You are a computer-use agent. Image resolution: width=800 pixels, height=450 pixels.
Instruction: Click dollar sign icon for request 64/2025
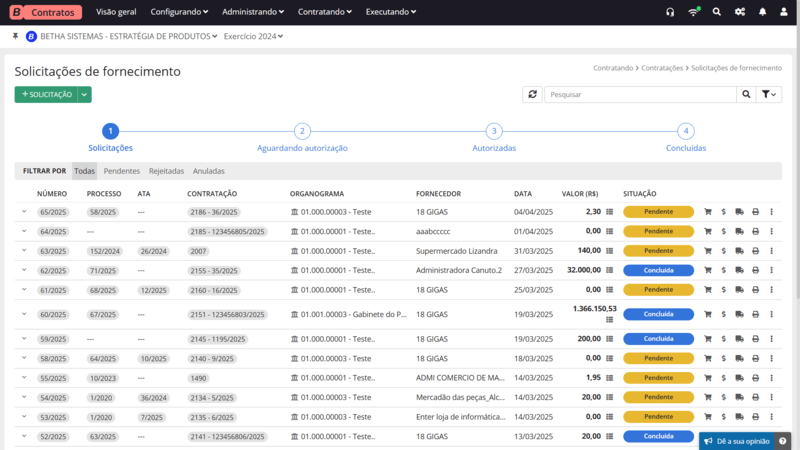coord(724,231)
